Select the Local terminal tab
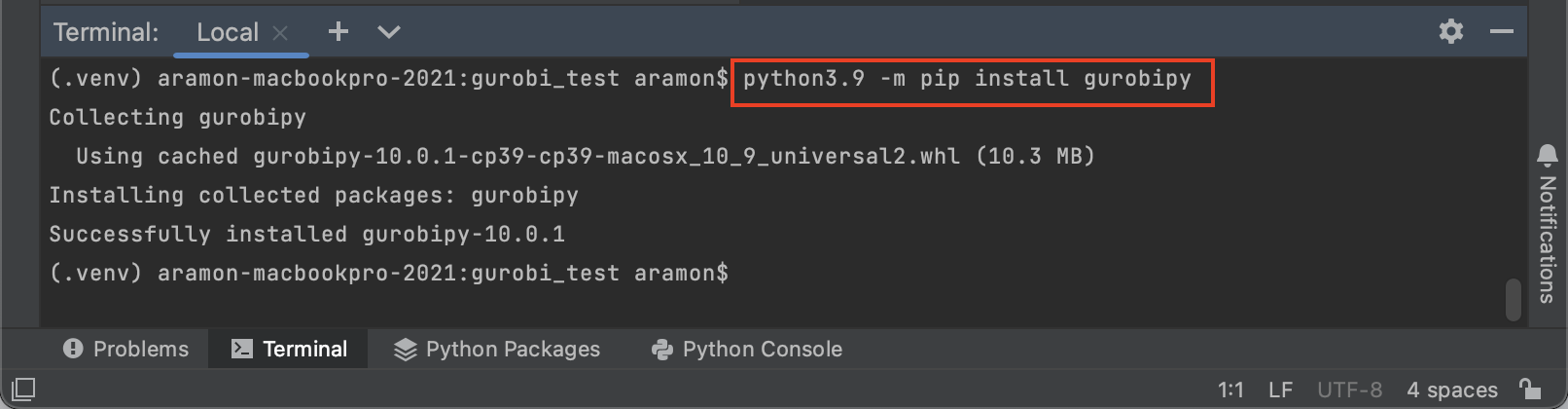The image size is (1568, 409). [x=228, y=32]
